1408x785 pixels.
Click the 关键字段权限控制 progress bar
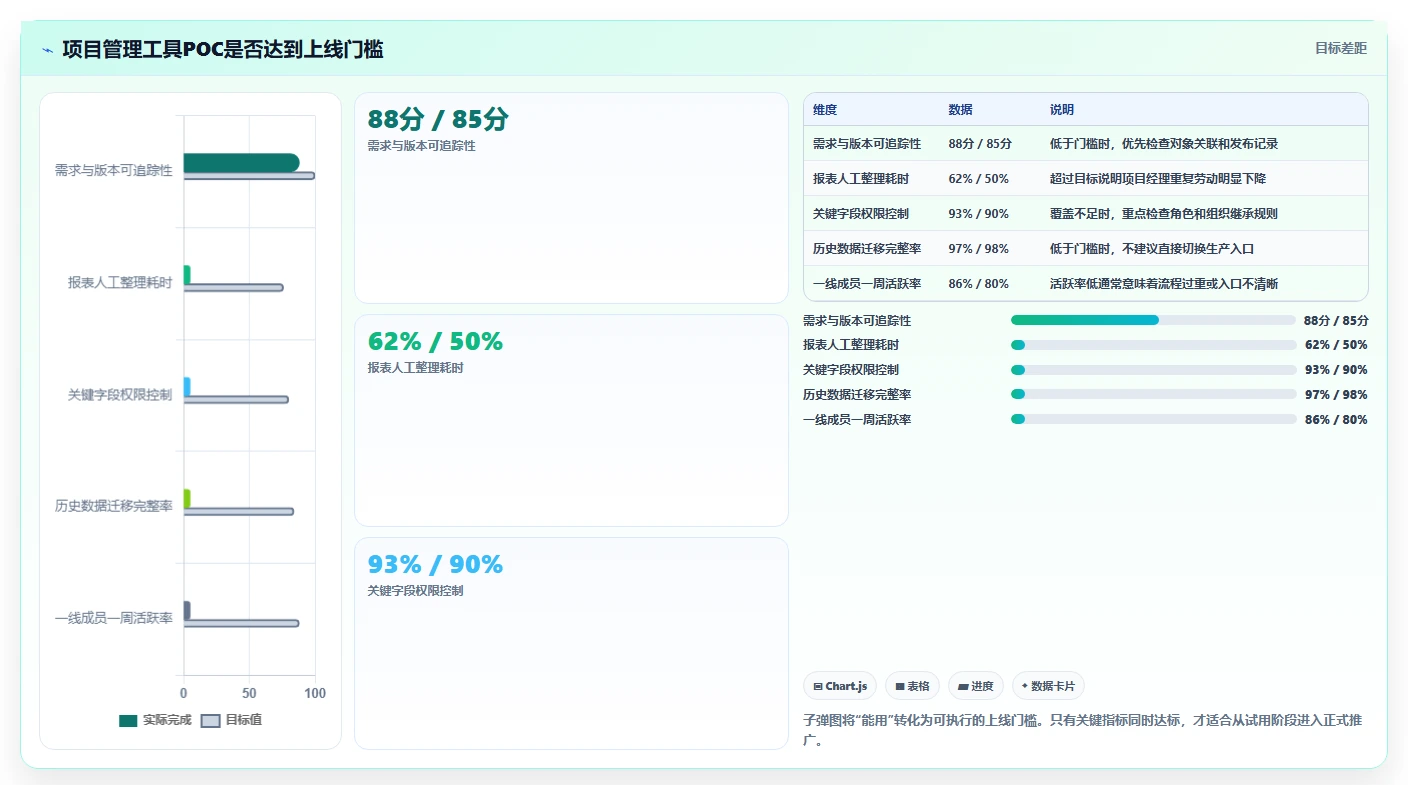[1153, 370]
